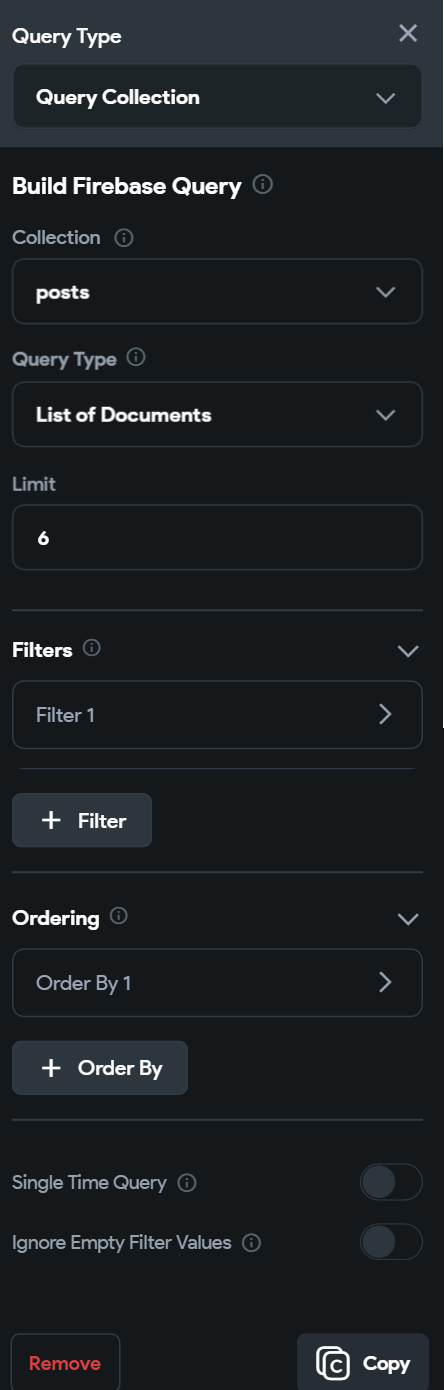Click info icon beside Single Time Query
The image size is (444, 1390).
point(187,1183)
